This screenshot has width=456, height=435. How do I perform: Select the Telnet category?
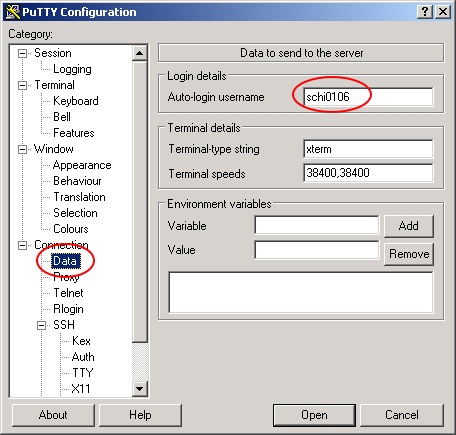(68, 293)
